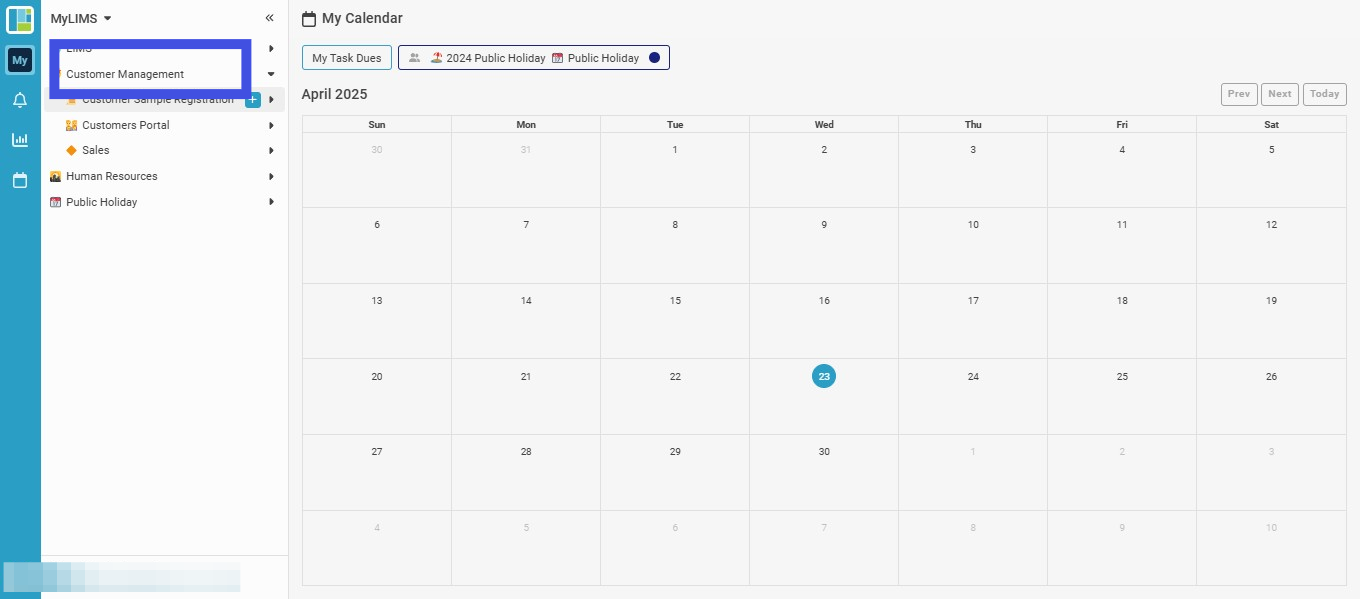This screenshot has height=599, width=1360.
Task: Open Human Resources in sidebar
Action: (111, 176)
